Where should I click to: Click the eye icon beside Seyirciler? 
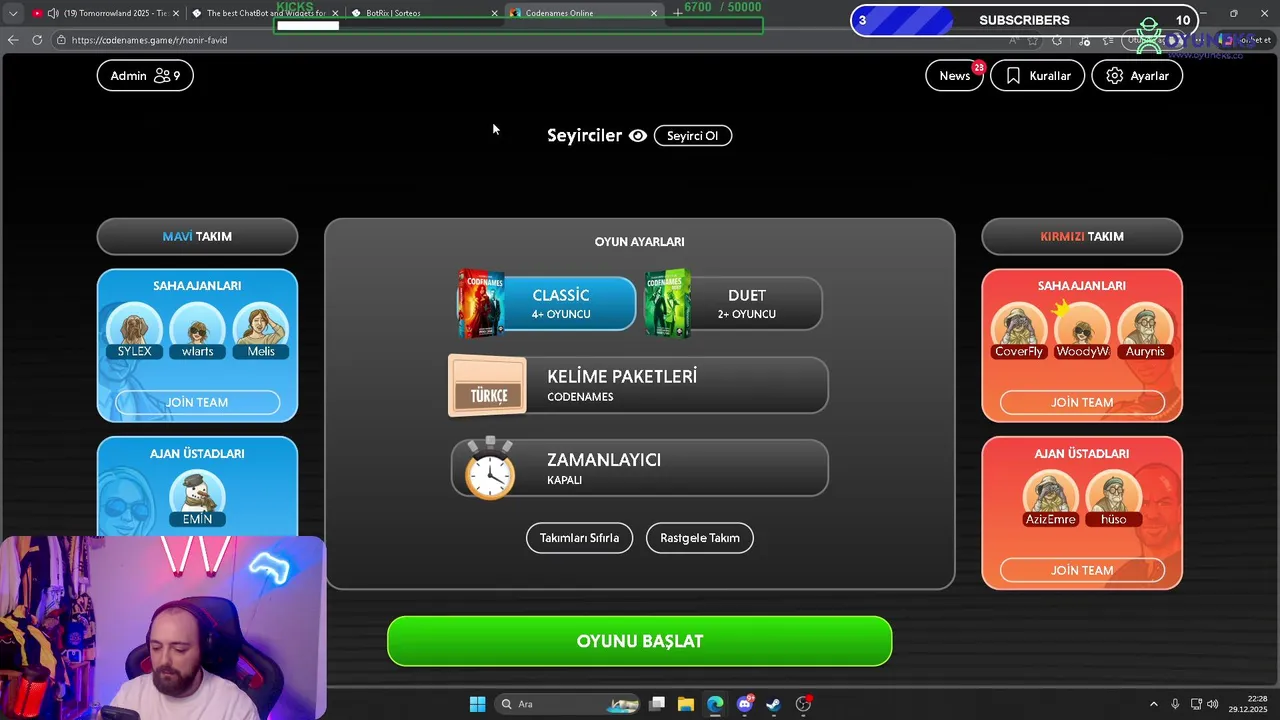(x=638, y=136)
